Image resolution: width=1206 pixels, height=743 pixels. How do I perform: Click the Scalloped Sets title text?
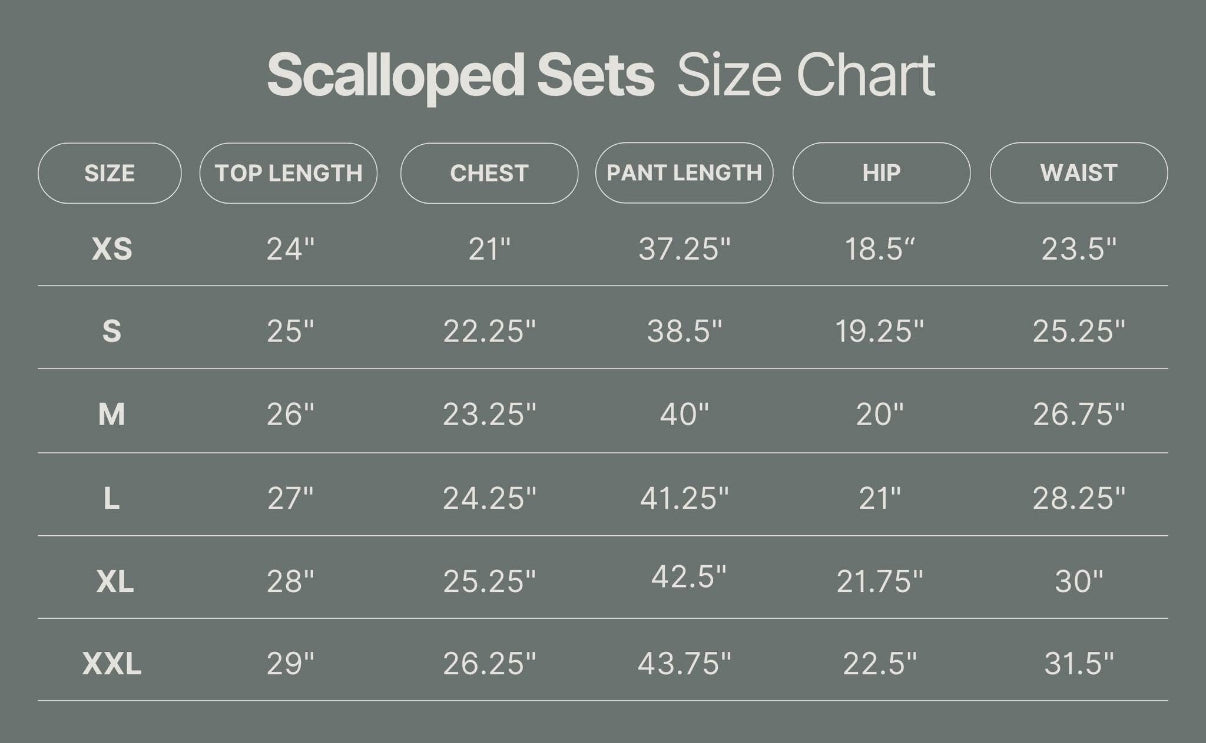pyautogui.click(x=460, y=76)
